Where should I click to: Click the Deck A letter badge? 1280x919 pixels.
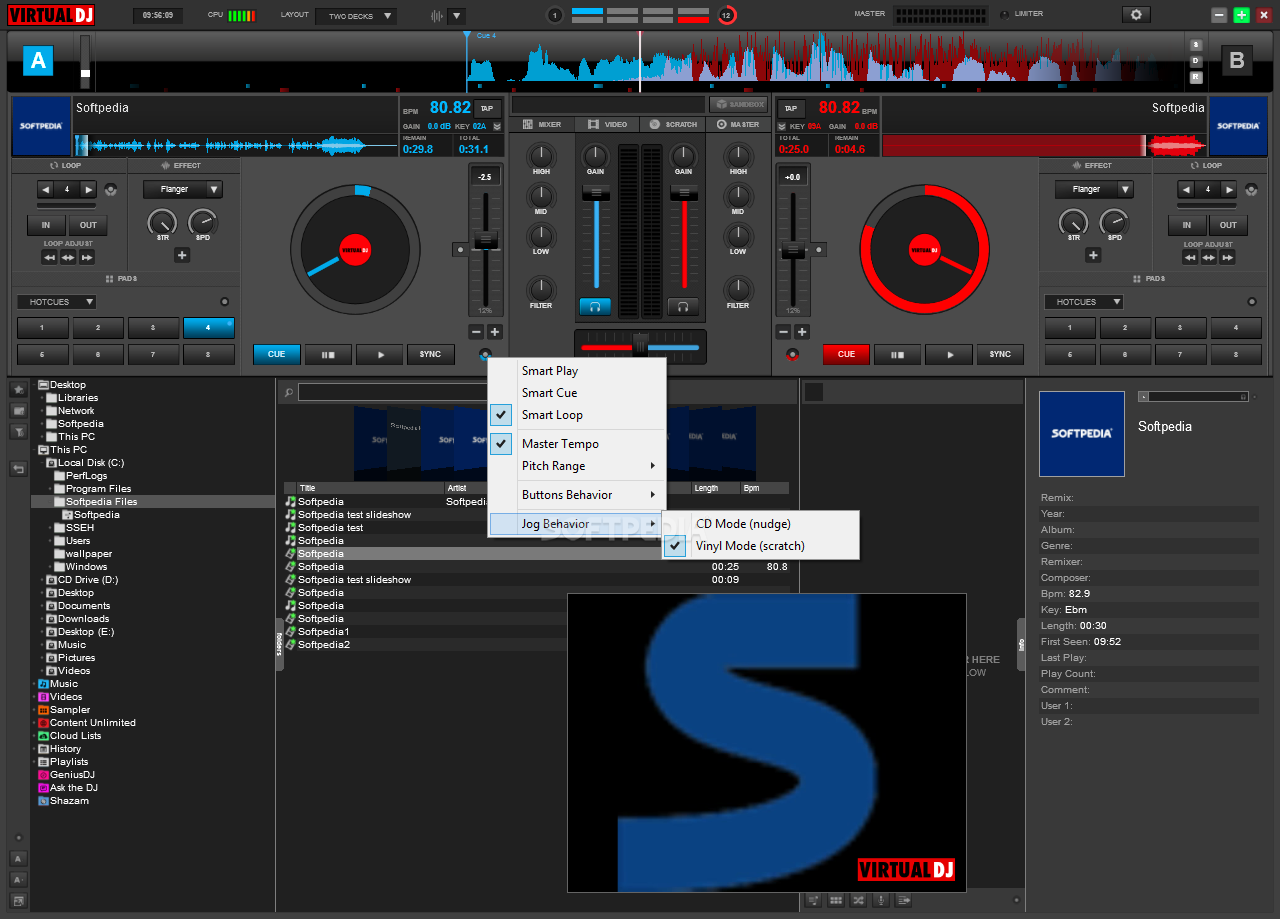tap(38, 61)
